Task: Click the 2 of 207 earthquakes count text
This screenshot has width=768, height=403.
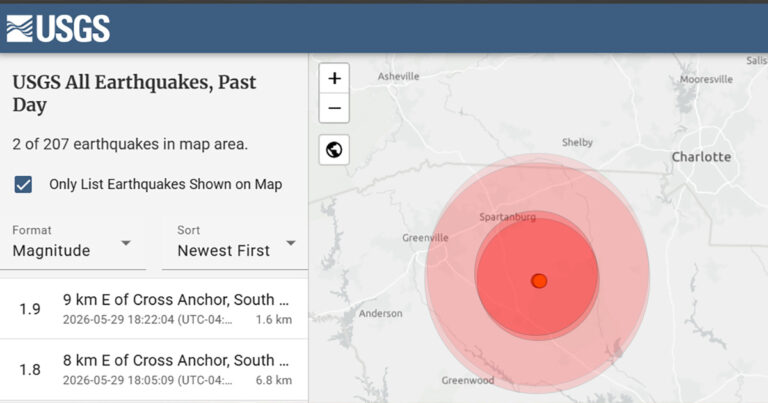Action: click(130, 144)
